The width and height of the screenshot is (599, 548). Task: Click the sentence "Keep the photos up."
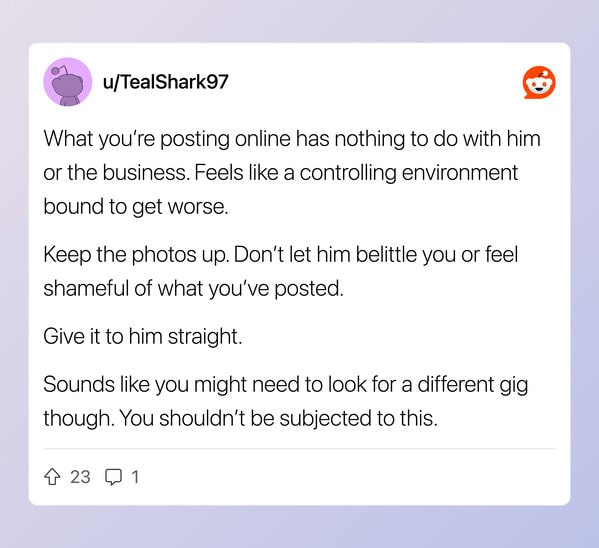point(137,255)
